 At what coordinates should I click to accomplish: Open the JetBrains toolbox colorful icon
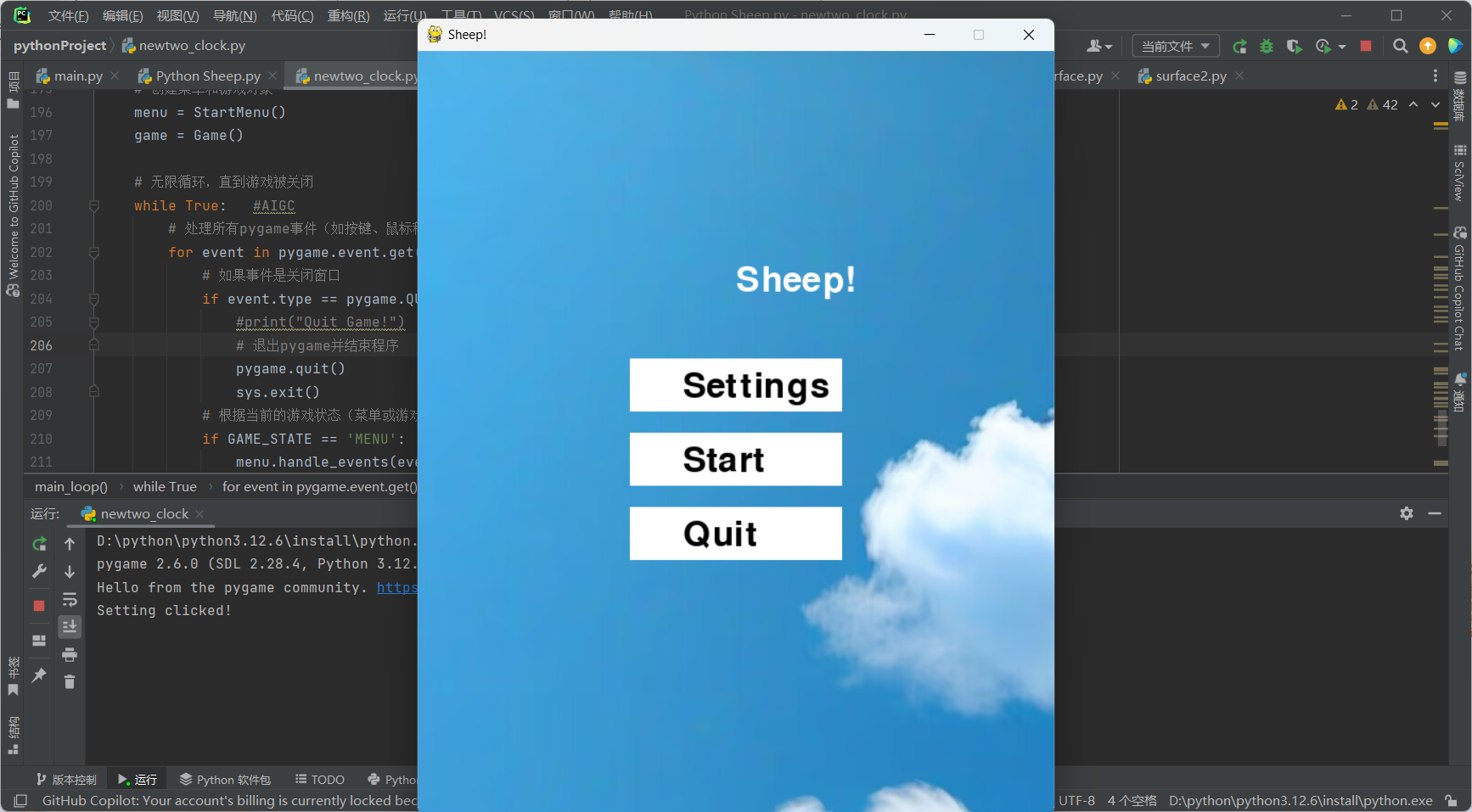1455,46
